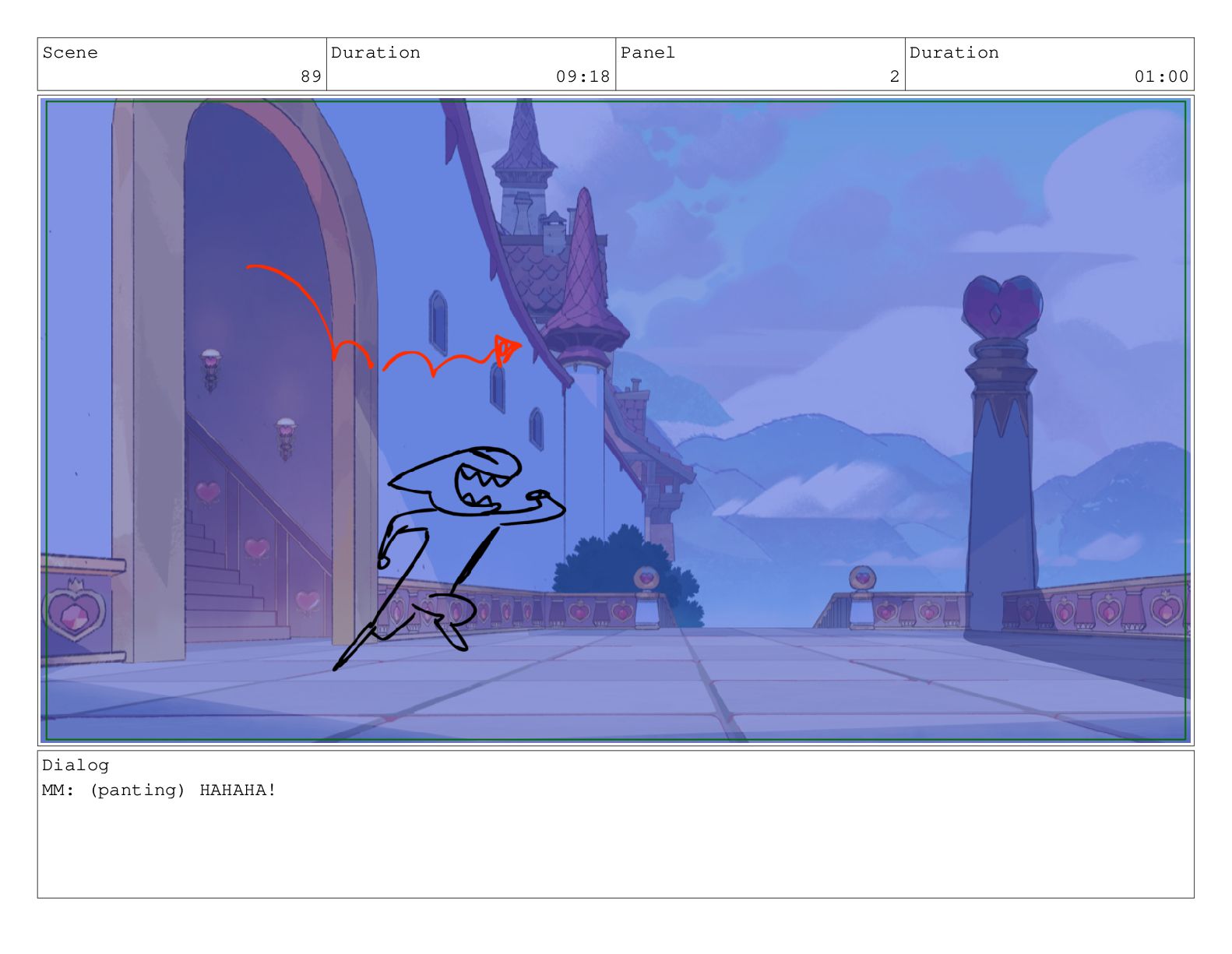
Task: Click the storyboard panel artwork
Action: click(615, 421)
